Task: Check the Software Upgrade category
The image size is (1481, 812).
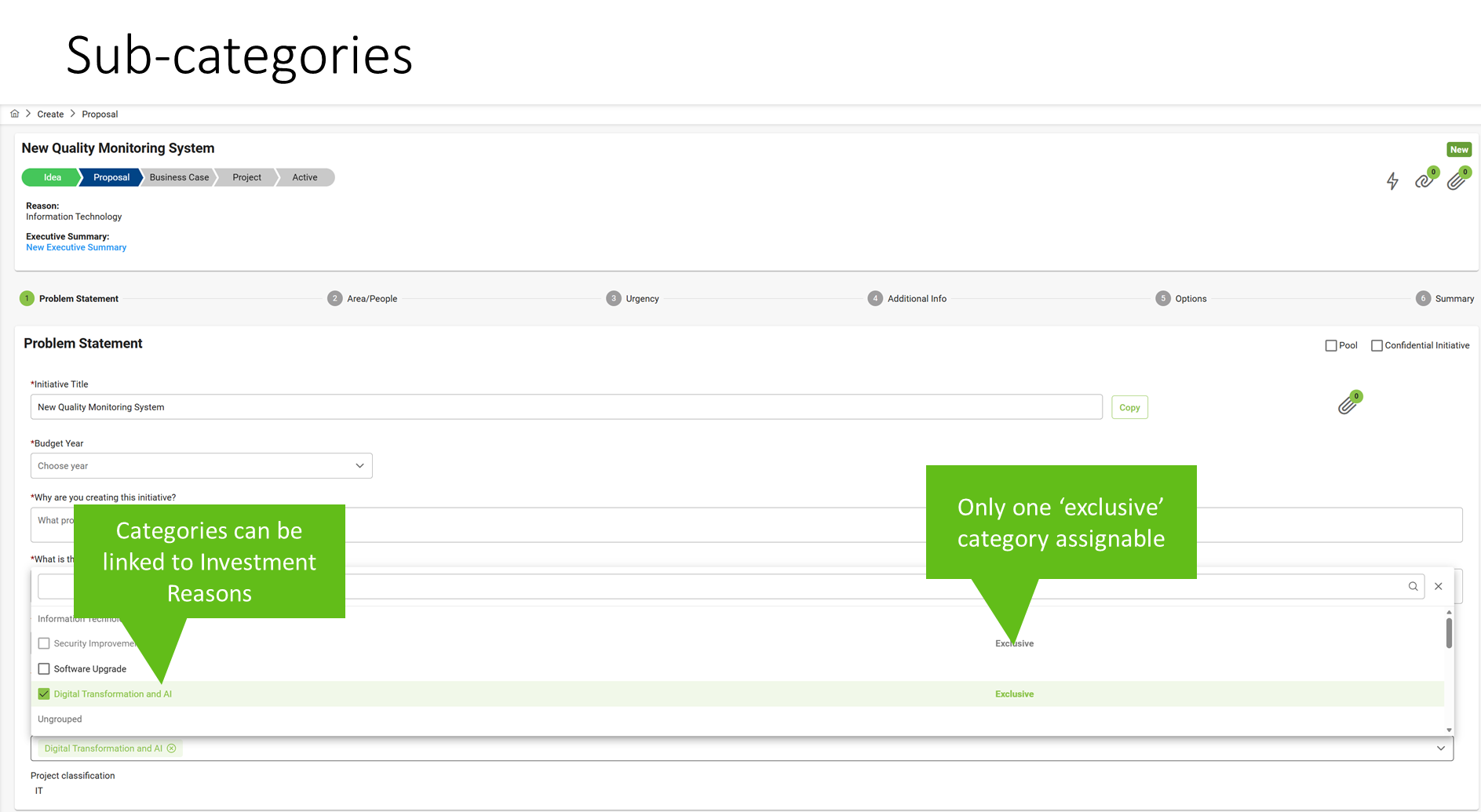Action: pos(44,669)
